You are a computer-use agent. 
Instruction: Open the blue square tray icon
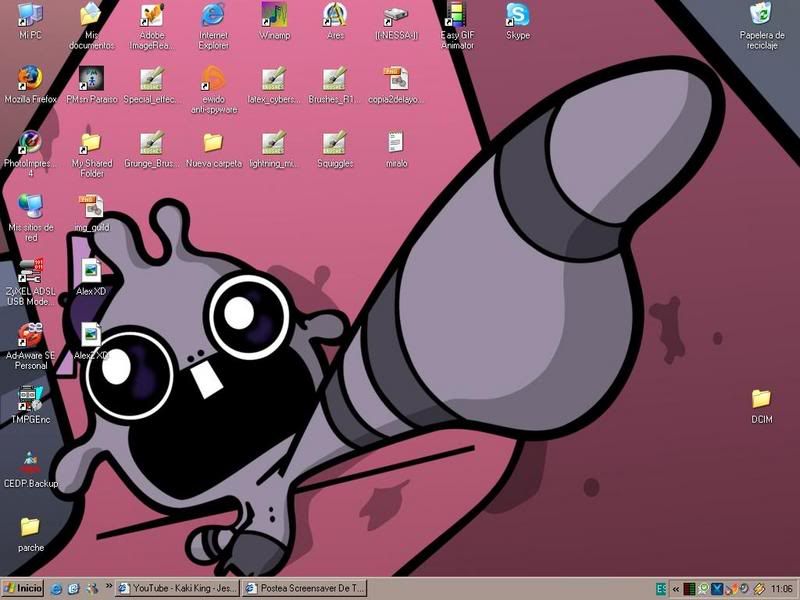click(x=717, y=589)
